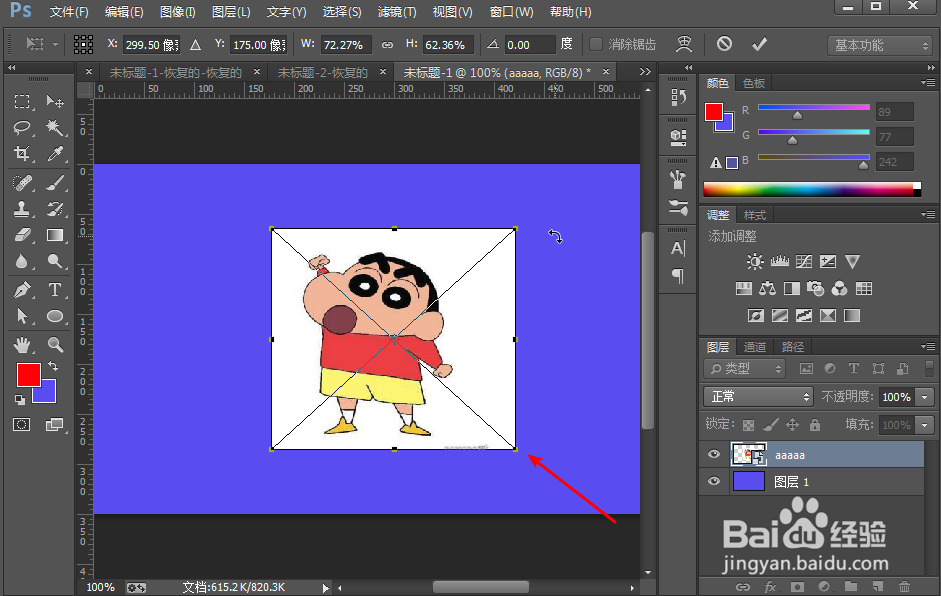941x596 pixels.
Task: Toggle lock position icon
Action: coord(793,425)
